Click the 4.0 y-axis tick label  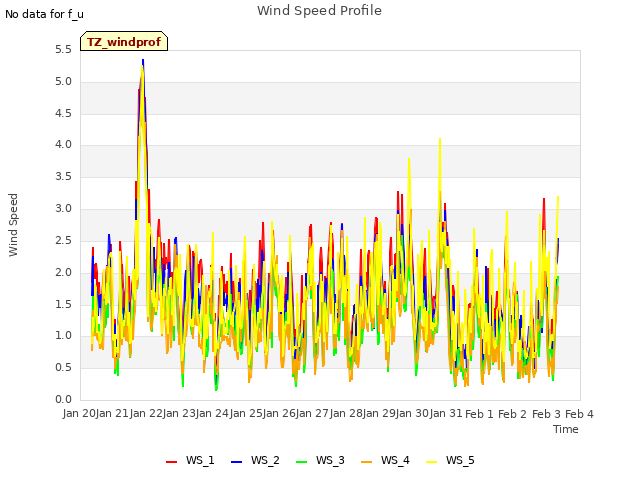(x=63, y=144)
